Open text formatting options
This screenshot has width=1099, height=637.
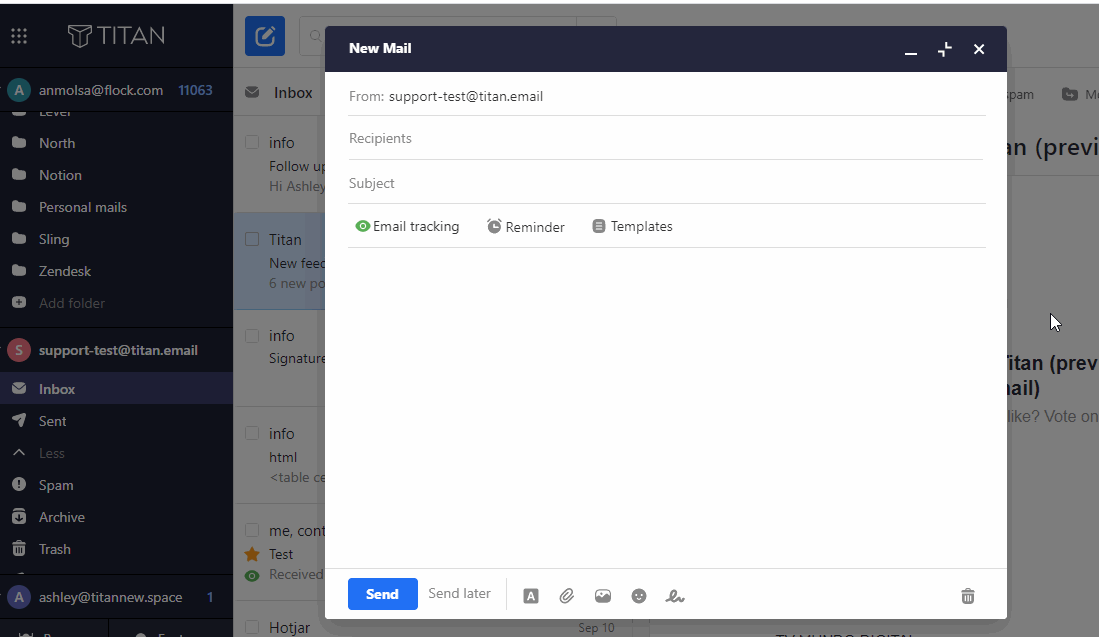[x=531, y=596]
